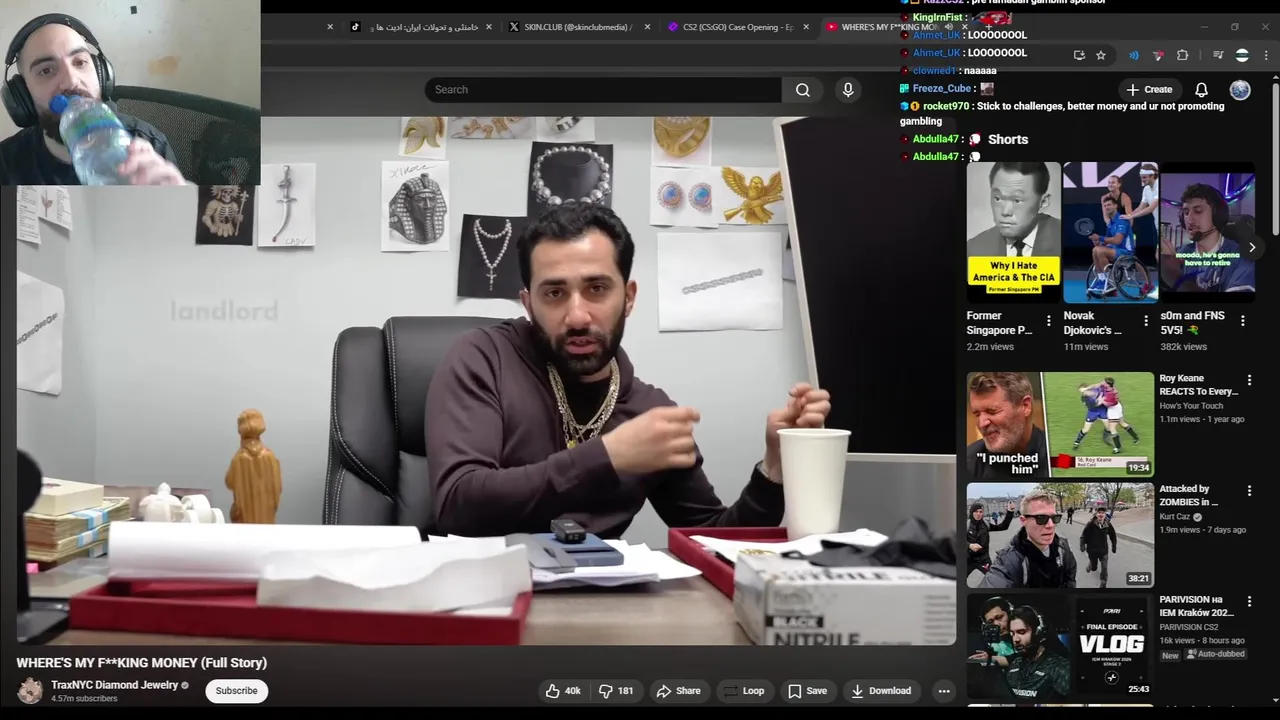Open the browser media control icon
This screenshot has height=720, width=1280.
pyautogui.click(x=1218, y=56)
